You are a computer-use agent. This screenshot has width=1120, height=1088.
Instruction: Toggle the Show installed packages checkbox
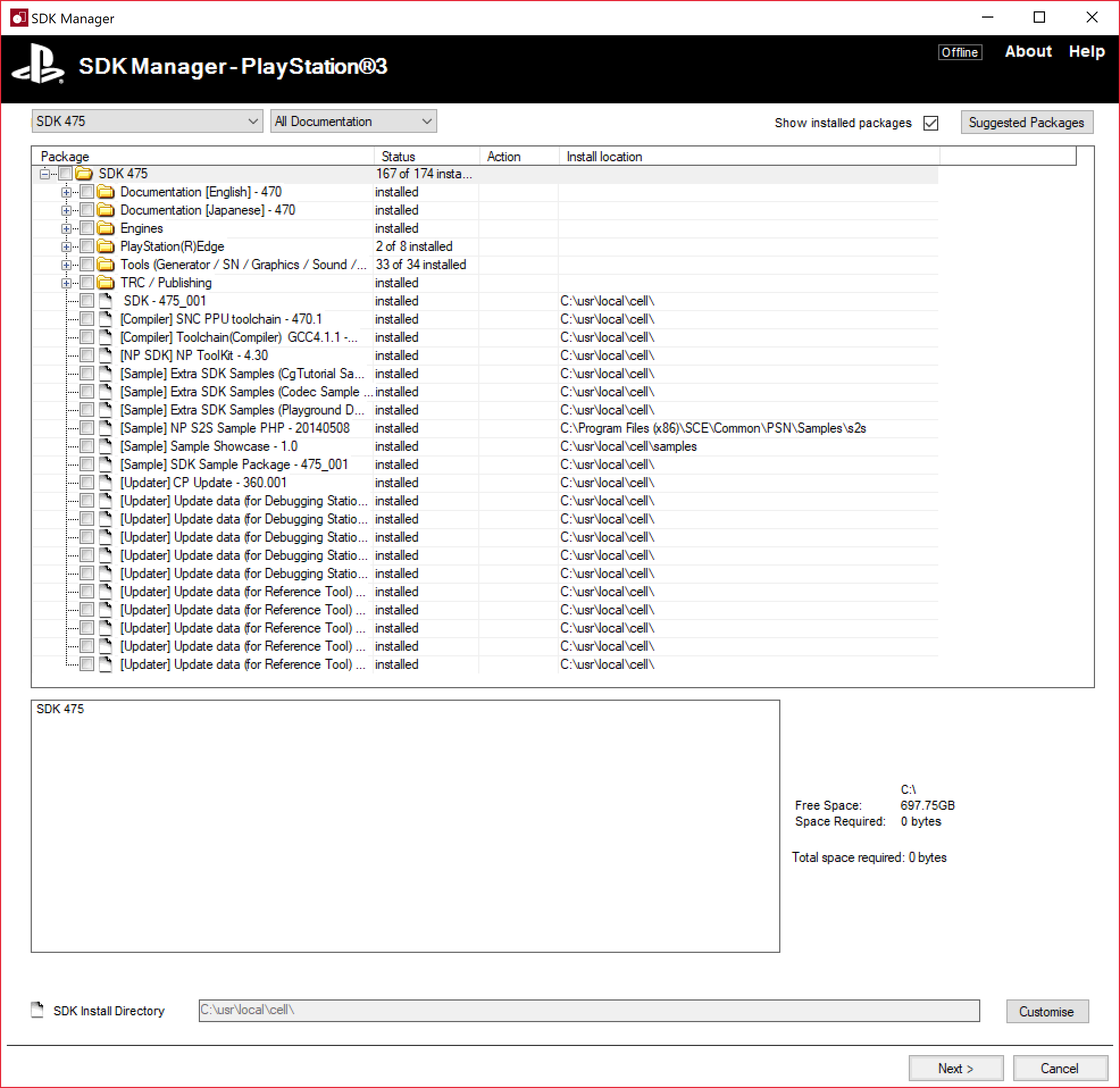click(x=931, y=123)
